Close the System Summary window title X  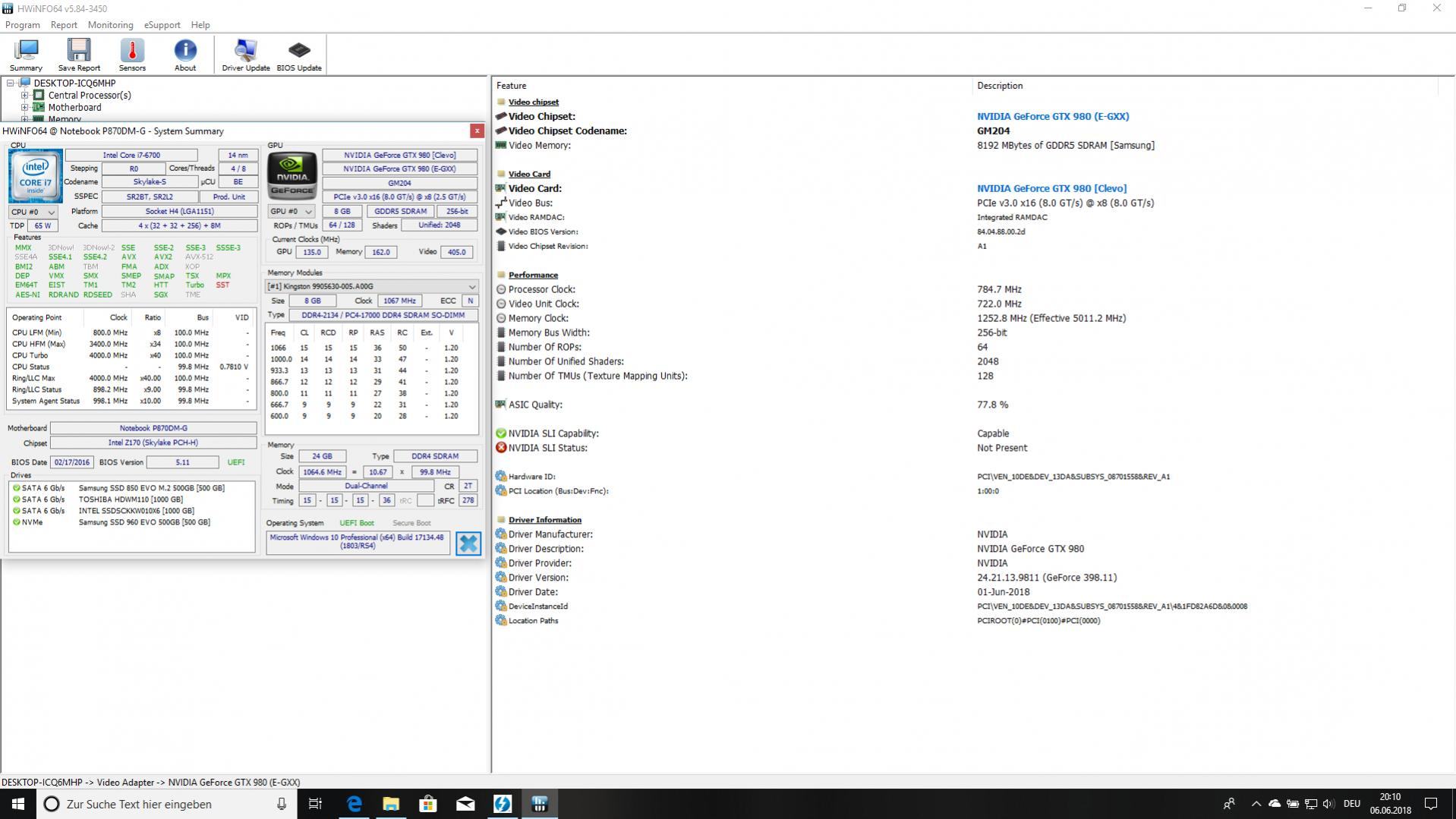pyautogui.click(x=477, y=131)
